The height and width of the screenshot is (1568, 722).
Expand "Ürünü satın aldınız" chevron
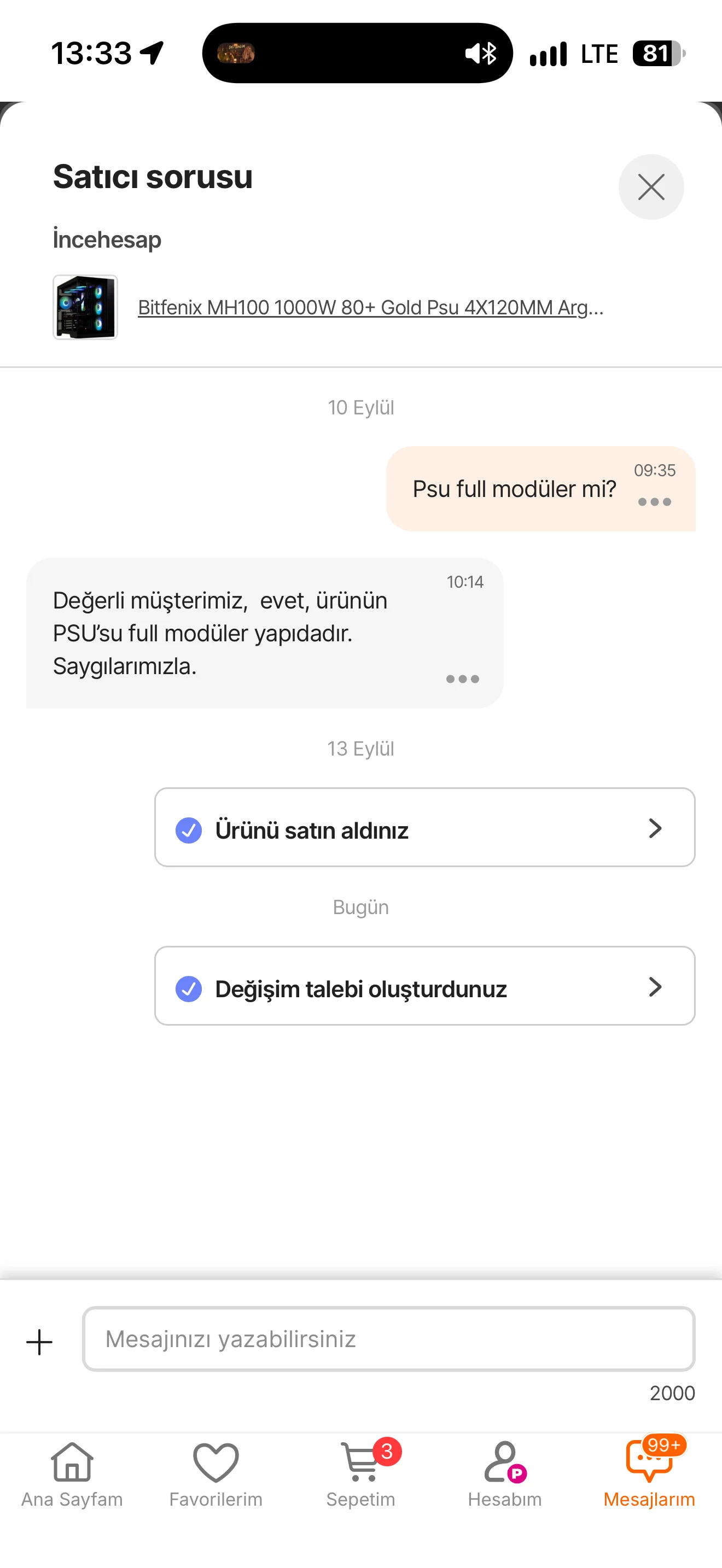[x=655, y=828]
